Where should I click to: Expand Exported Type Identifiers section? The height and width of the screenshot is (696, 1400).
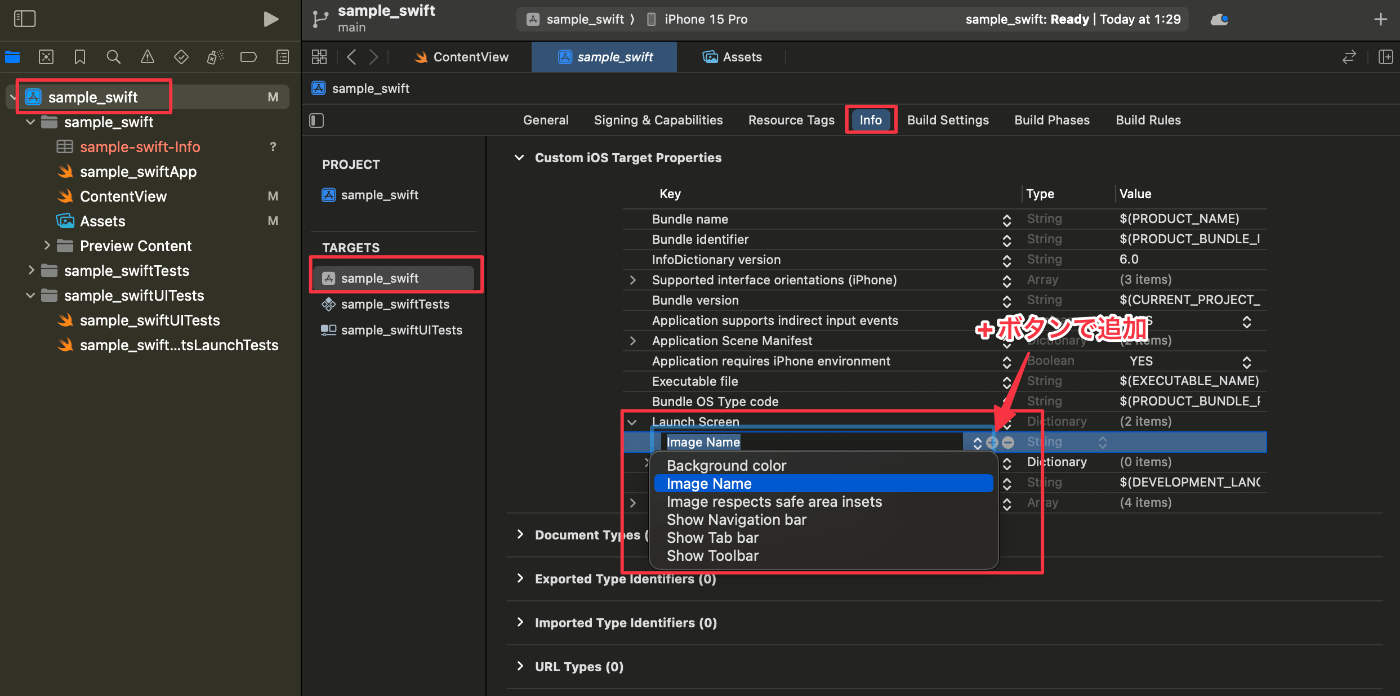(x=519, y=579)
